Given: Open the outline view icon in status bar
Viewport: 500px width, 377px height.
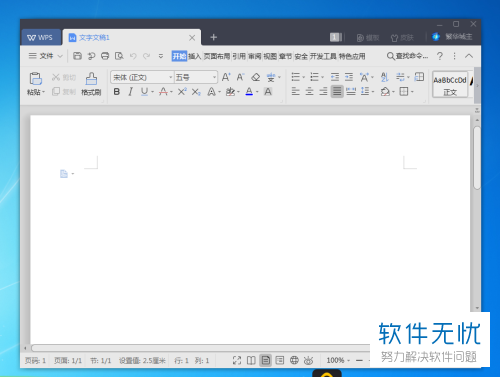Looking at the screenshot, I should (x=280, y=360).
